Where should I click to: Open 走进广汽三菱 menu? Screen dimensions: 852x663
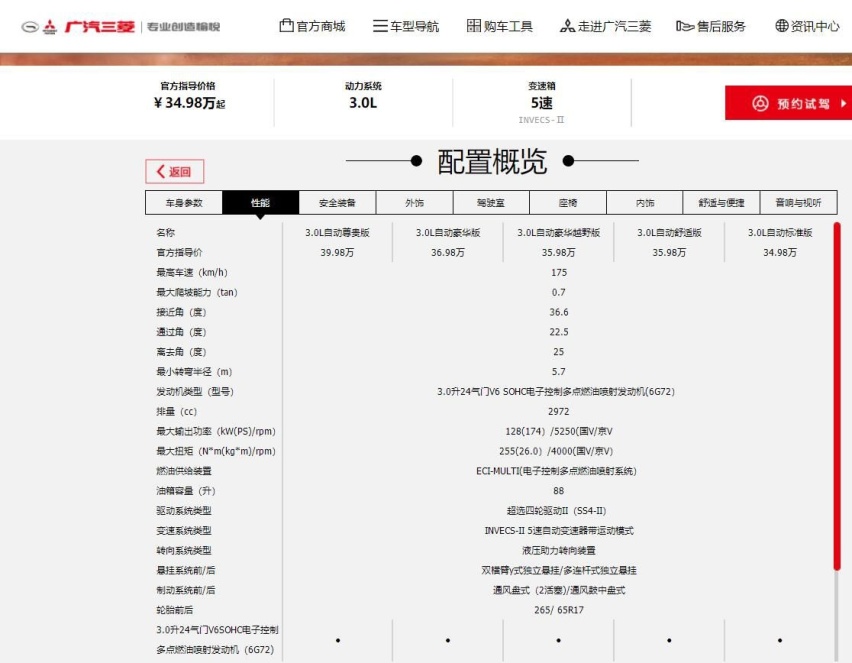click(x=605, y=26)
